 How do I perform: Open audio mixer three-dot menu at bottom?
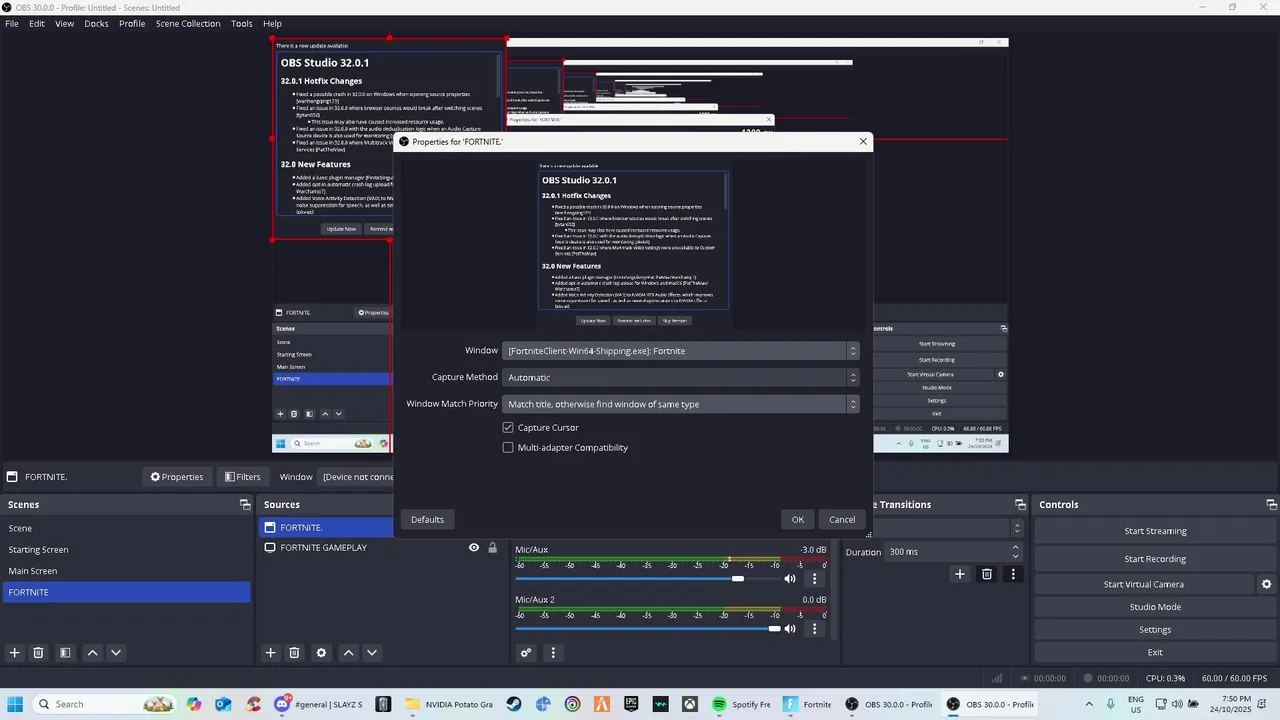[x=553, y=653]
